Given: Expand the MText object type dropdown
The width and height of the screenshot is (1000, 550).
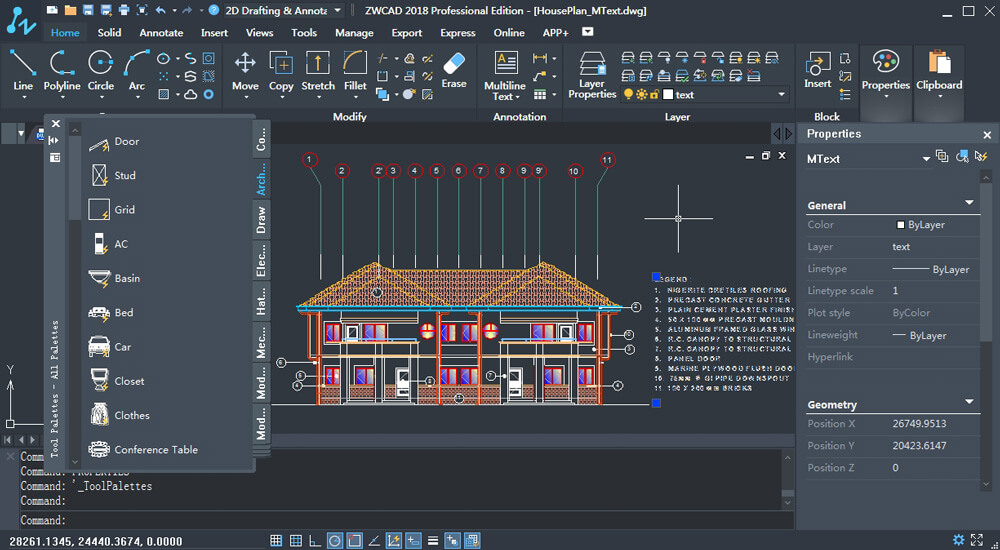Looking at the screenshot, I should [926, 158].
